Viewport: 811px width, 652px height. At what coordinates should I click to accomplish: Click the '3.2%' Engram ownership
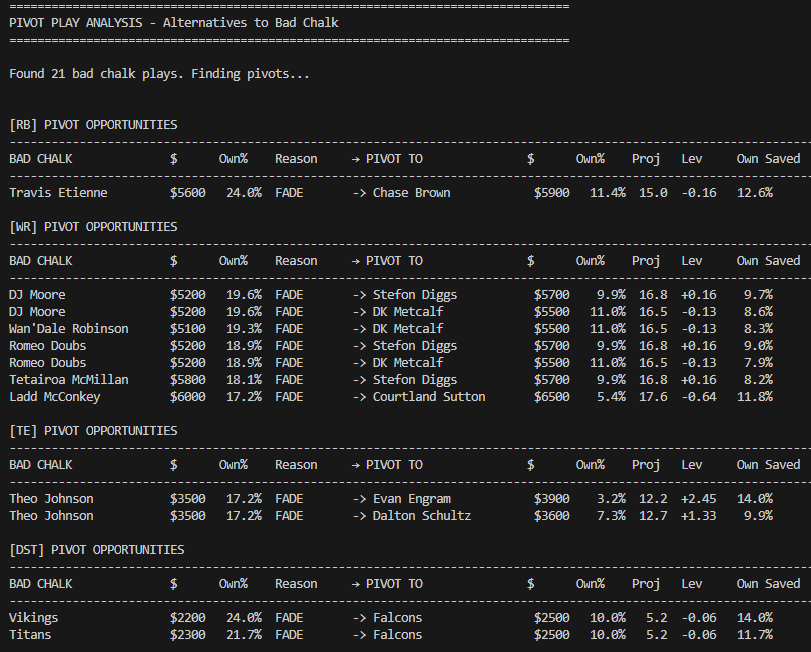click(611, 499)
